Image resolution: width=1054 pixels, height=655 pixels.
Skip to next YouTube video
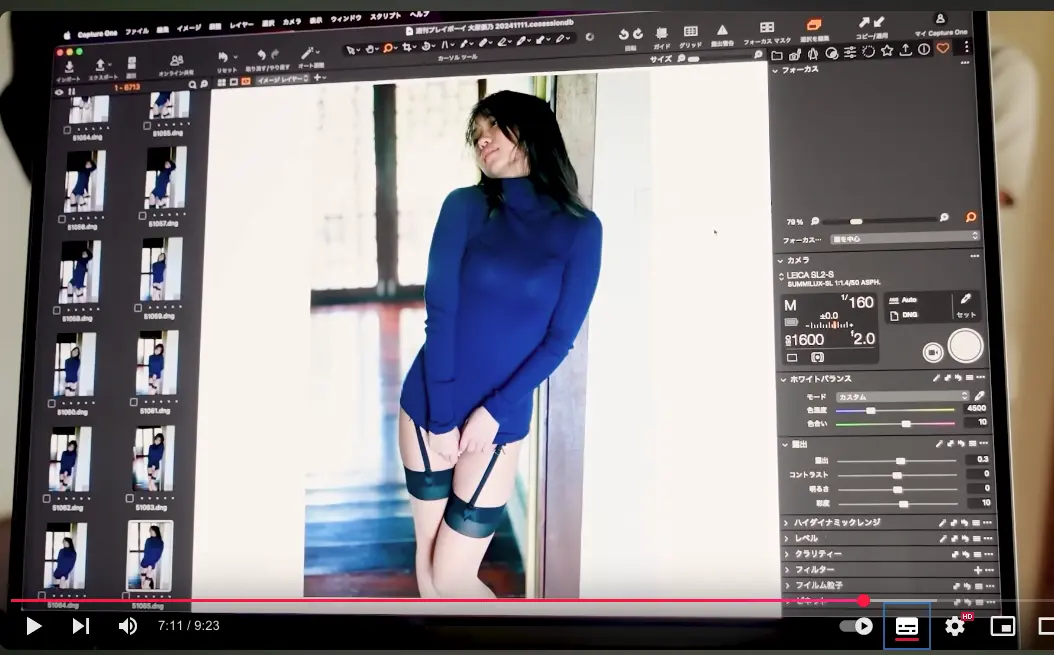pyautogui.click(x=81, y=626)
